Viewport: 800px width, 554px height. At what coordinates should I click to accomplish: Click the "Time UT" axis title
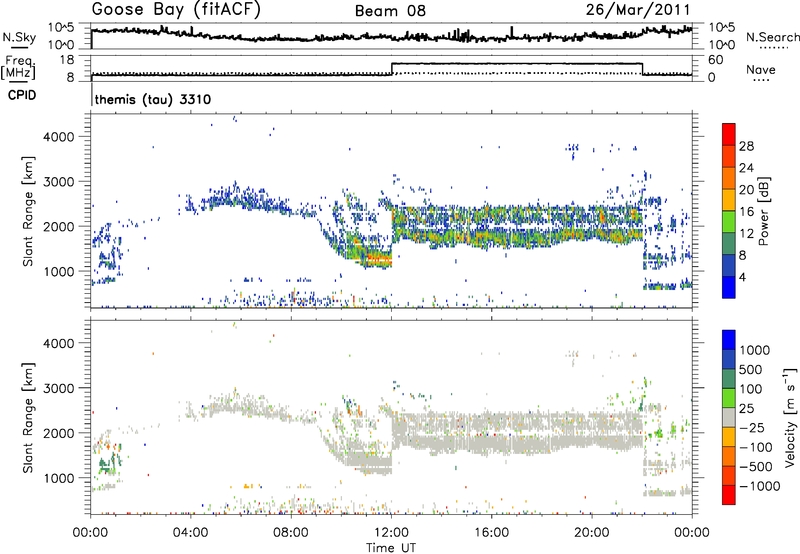[x=391, y=548]
